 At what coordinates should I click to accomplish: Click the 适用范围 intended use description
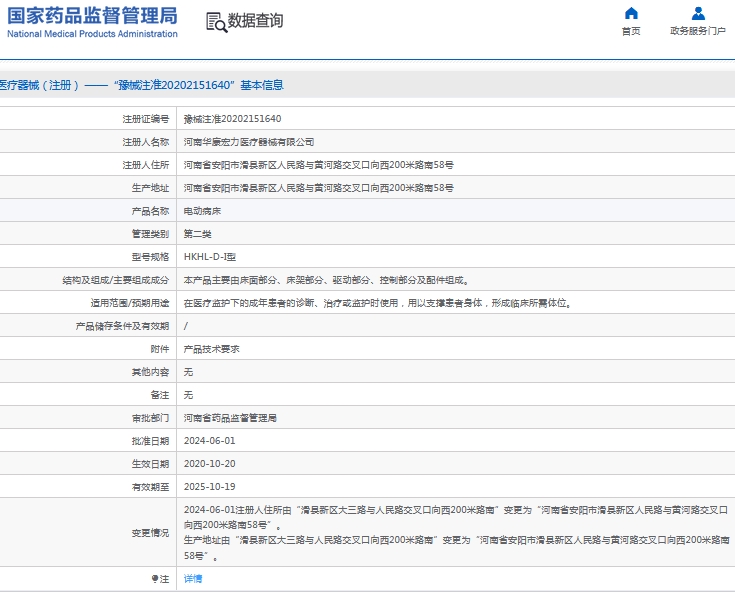pyautogui.click(x=379, y=303)
